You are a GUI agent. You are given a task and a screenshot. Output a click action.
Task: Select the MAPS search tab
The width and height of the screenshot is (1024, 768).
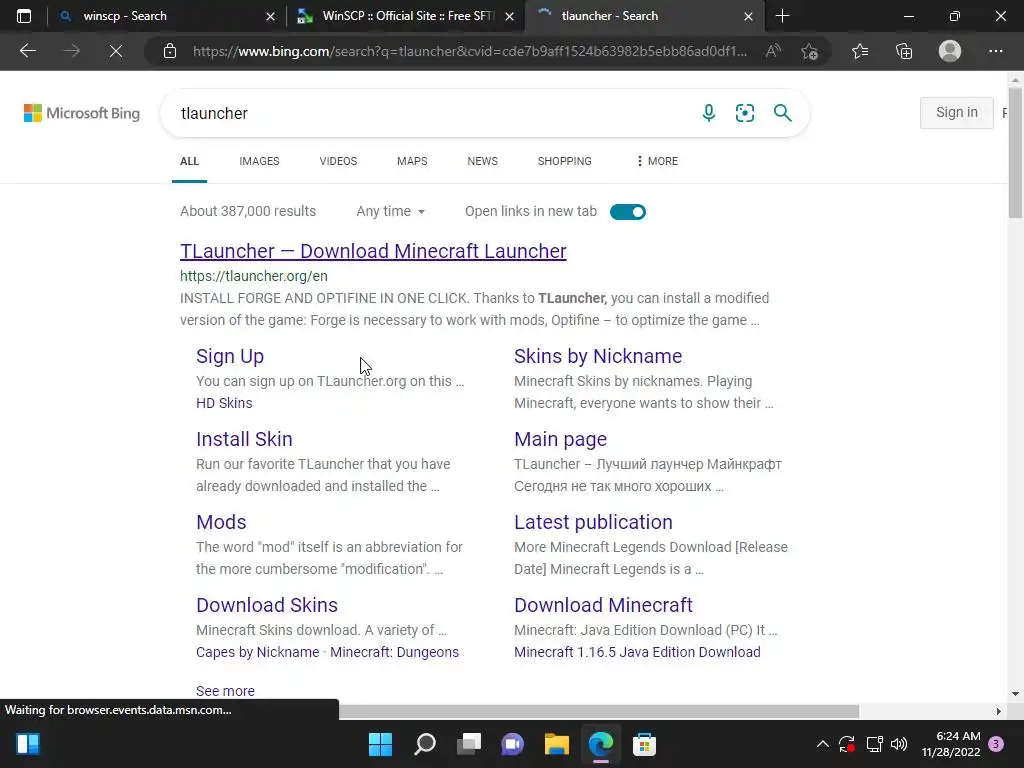412,161
